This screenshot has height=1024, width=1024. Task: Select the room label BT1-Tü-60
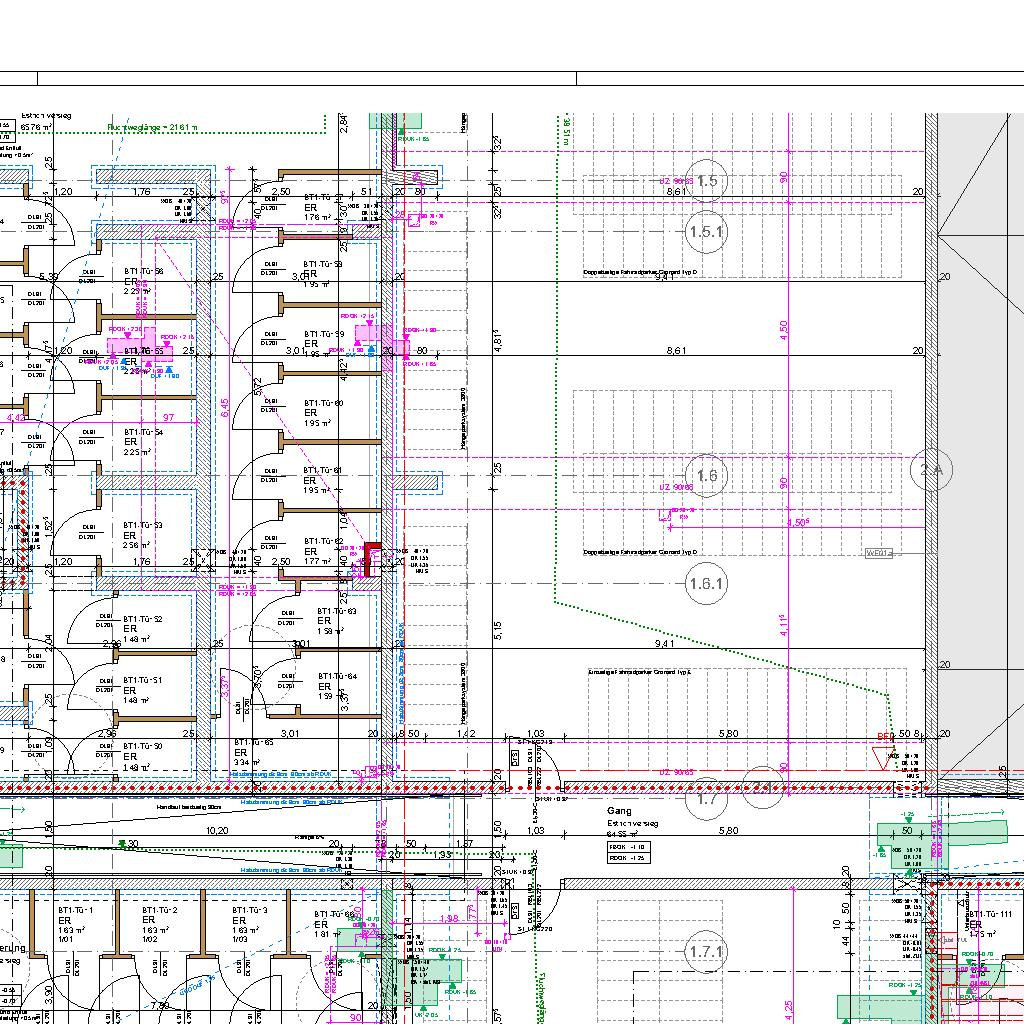click(x=324, y=403)
